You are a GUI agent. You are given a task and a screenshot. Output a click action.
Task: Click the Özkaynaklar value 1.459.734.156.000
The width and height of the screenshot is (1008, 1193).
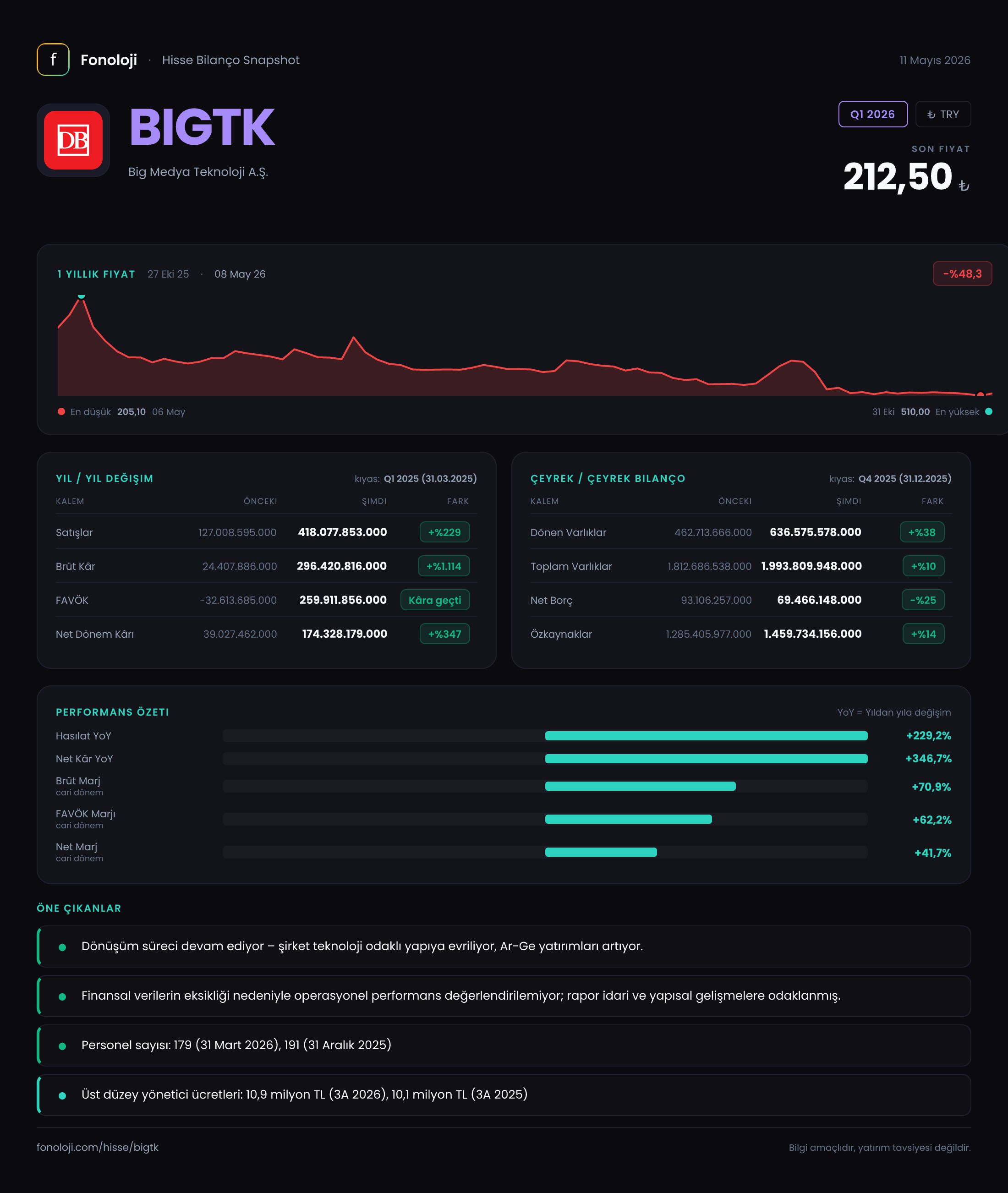[812, 634]
